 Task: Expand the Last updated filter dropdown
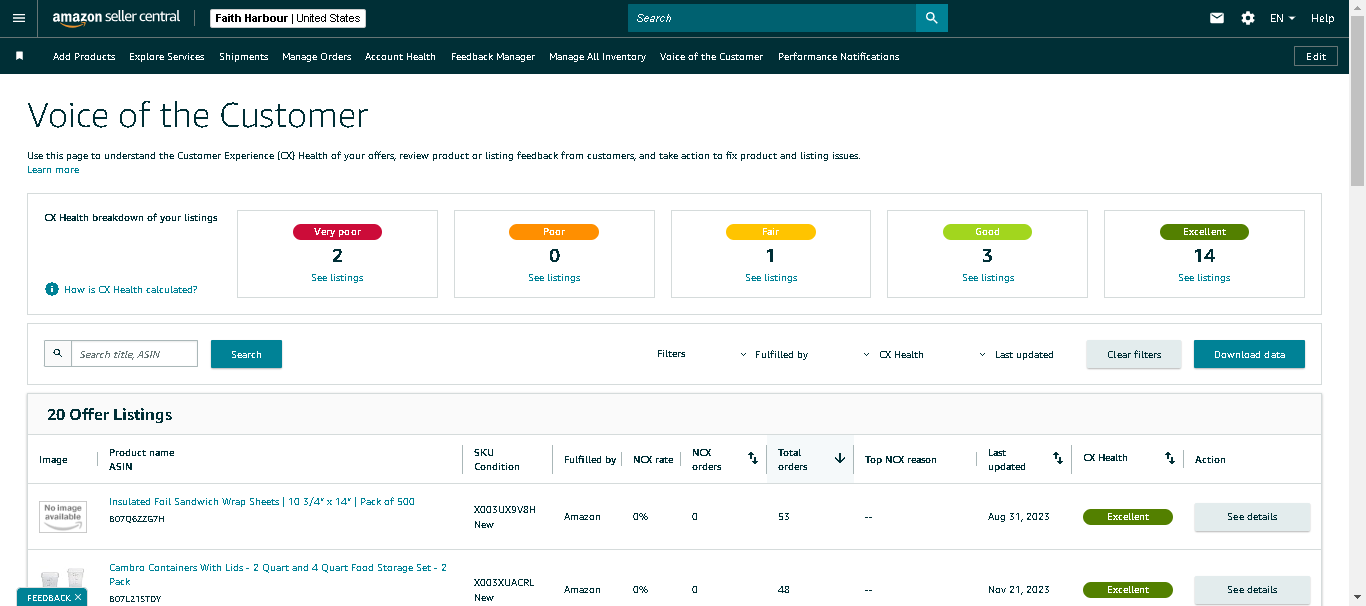(x=1016, y=354)
